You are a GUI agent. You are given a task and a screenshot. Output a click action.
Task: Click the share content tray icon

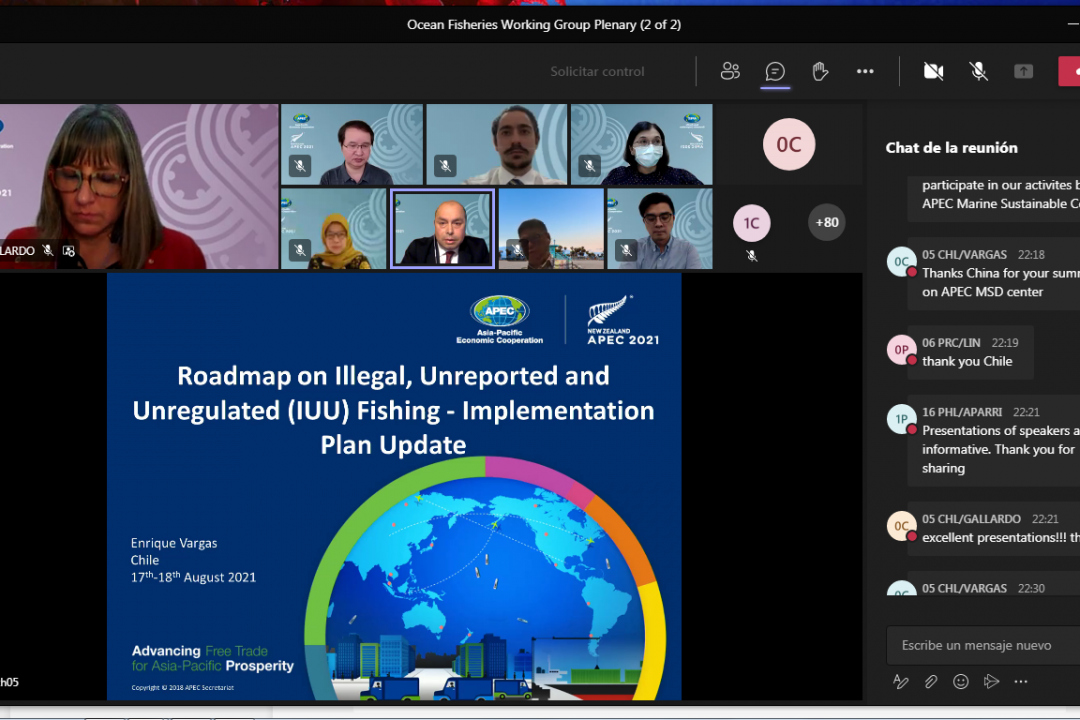[1024, 71]
